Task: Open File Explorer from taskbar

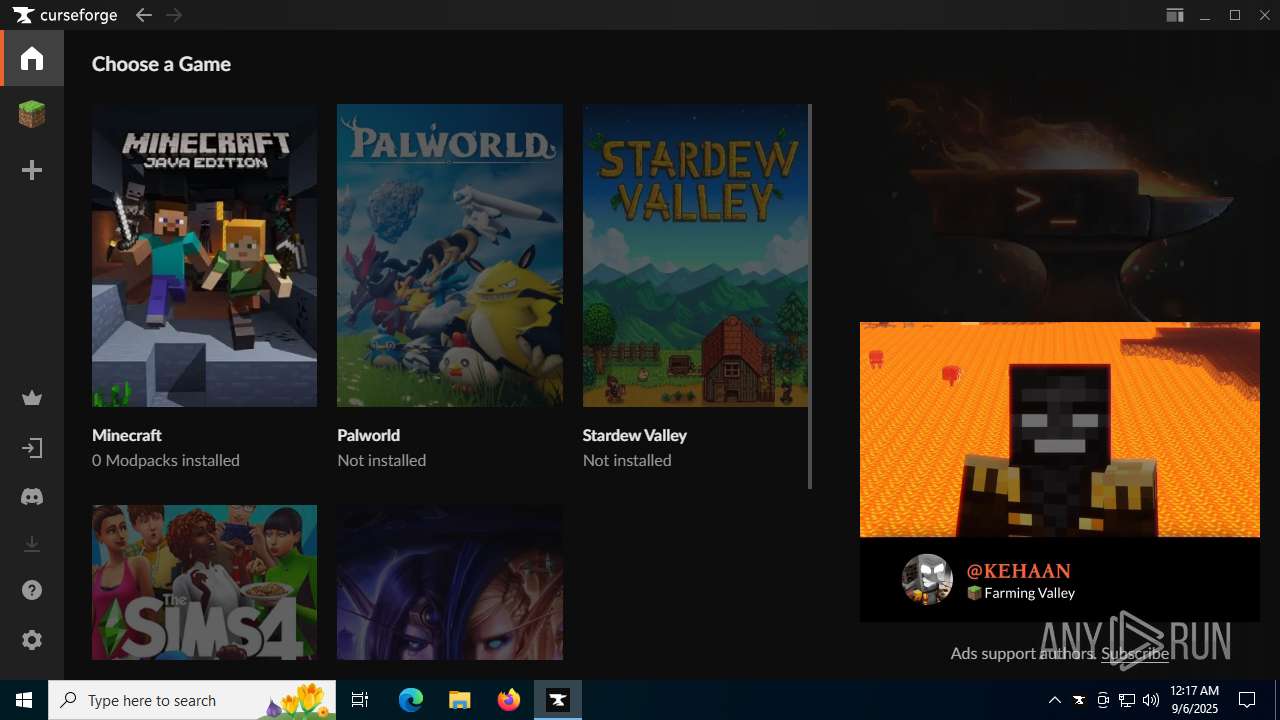Action: pyautogui.click(x=459, y=700)
